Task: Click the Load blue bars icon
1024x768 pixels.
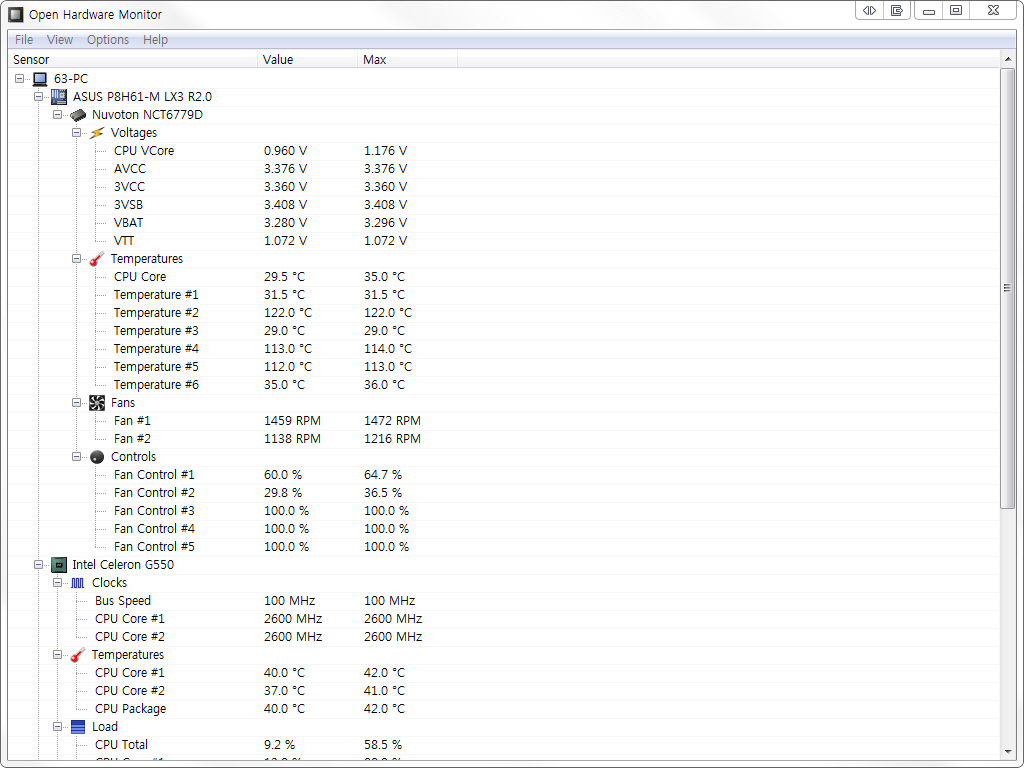Action: click(78, 727)
